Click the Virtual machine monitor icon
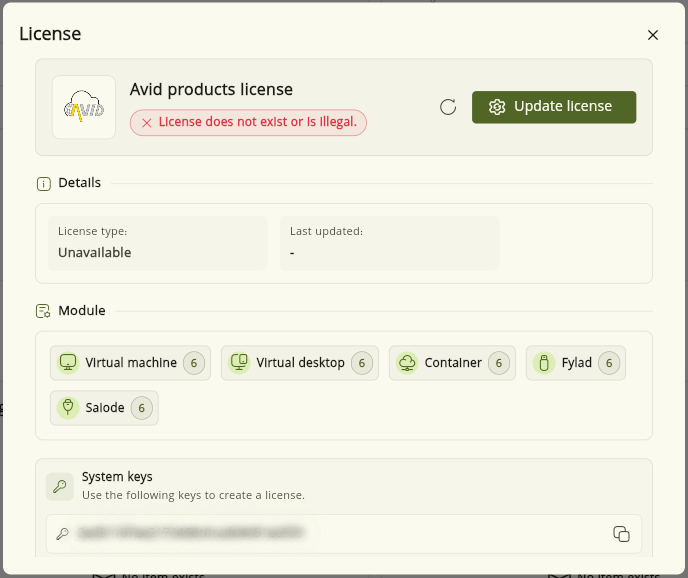This screenshot has height=578, width=688. click(68, 363)
